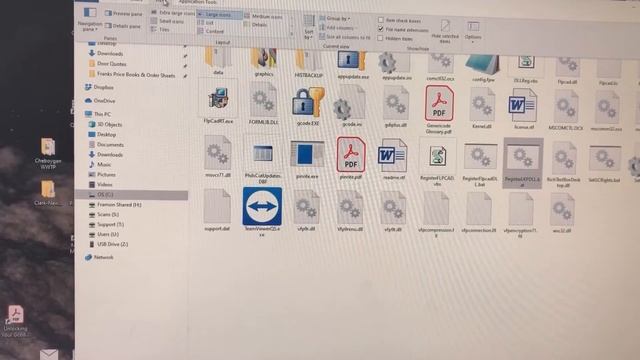
Task: Choose Details layout
Action: (256, 24)
